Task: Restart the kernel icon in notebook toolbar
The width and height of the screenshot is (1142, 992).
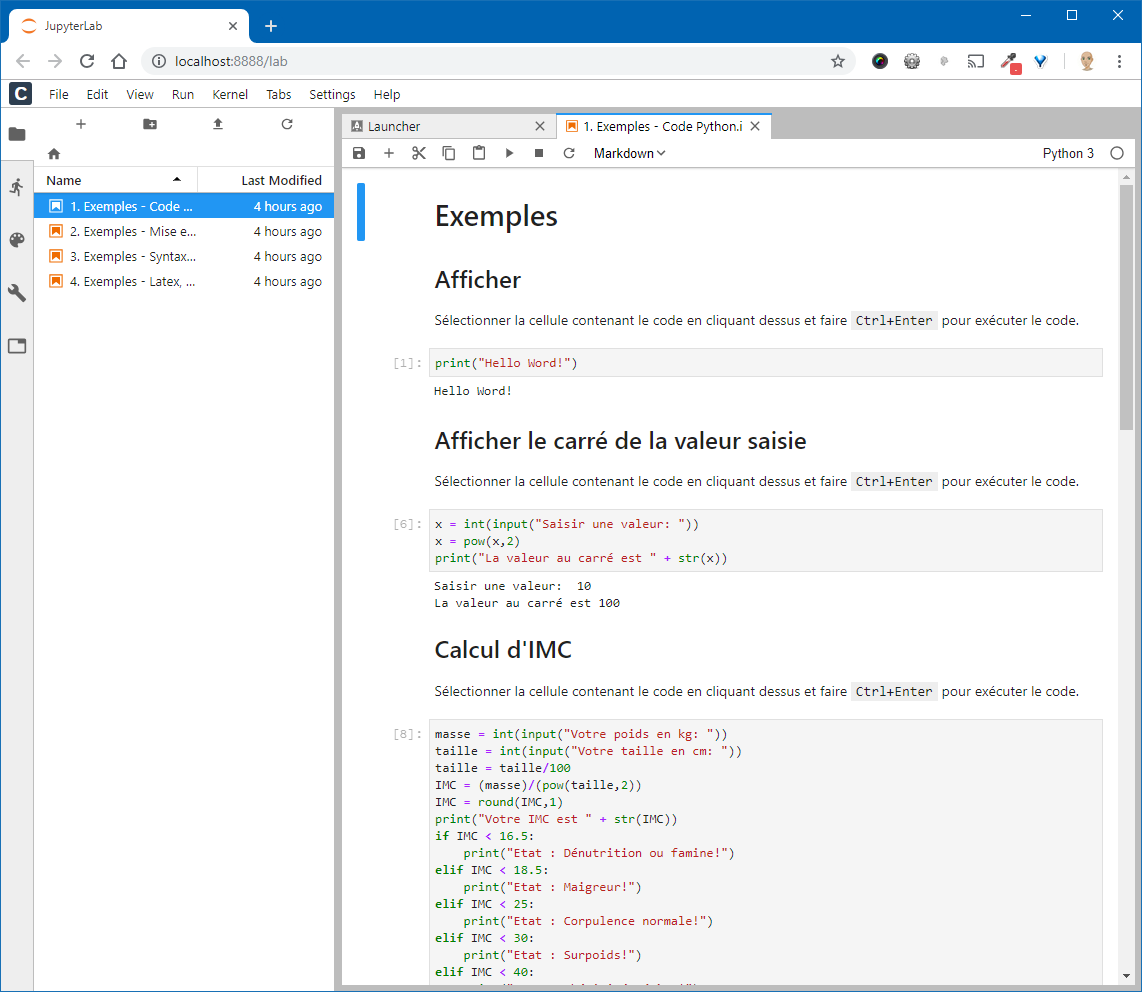Action: point(569,153)
